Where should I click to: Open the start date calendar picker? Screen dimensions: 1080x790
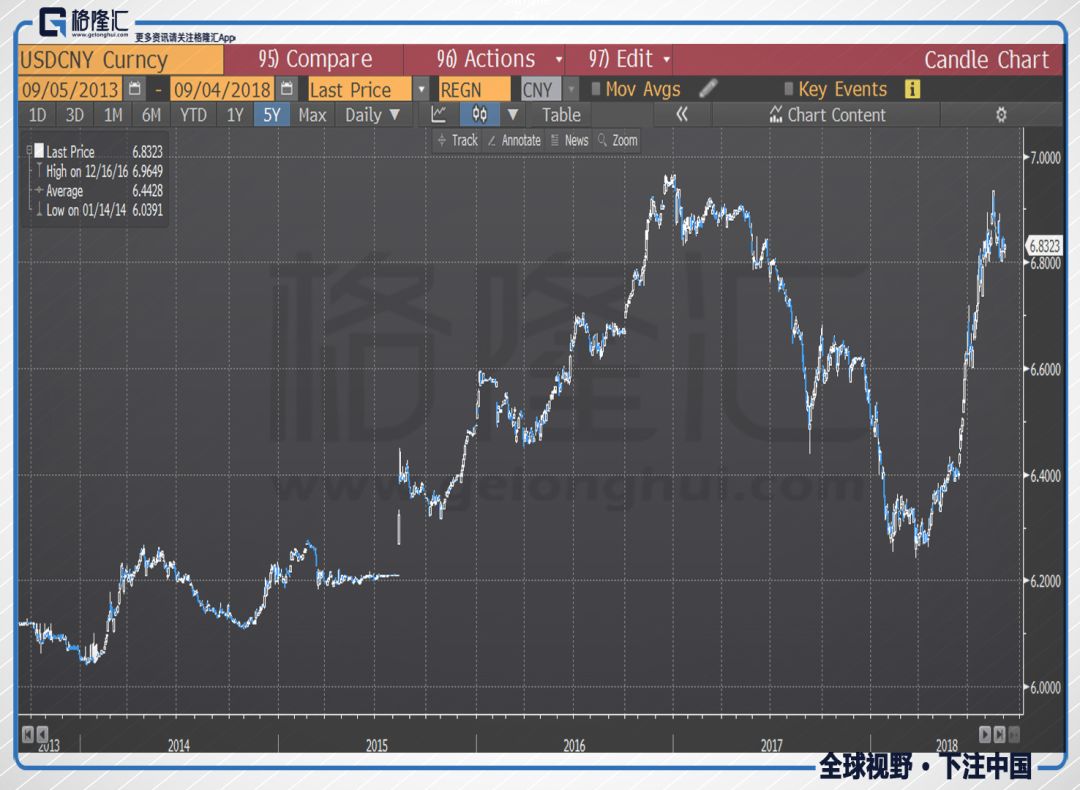click(x=135, y=89)
